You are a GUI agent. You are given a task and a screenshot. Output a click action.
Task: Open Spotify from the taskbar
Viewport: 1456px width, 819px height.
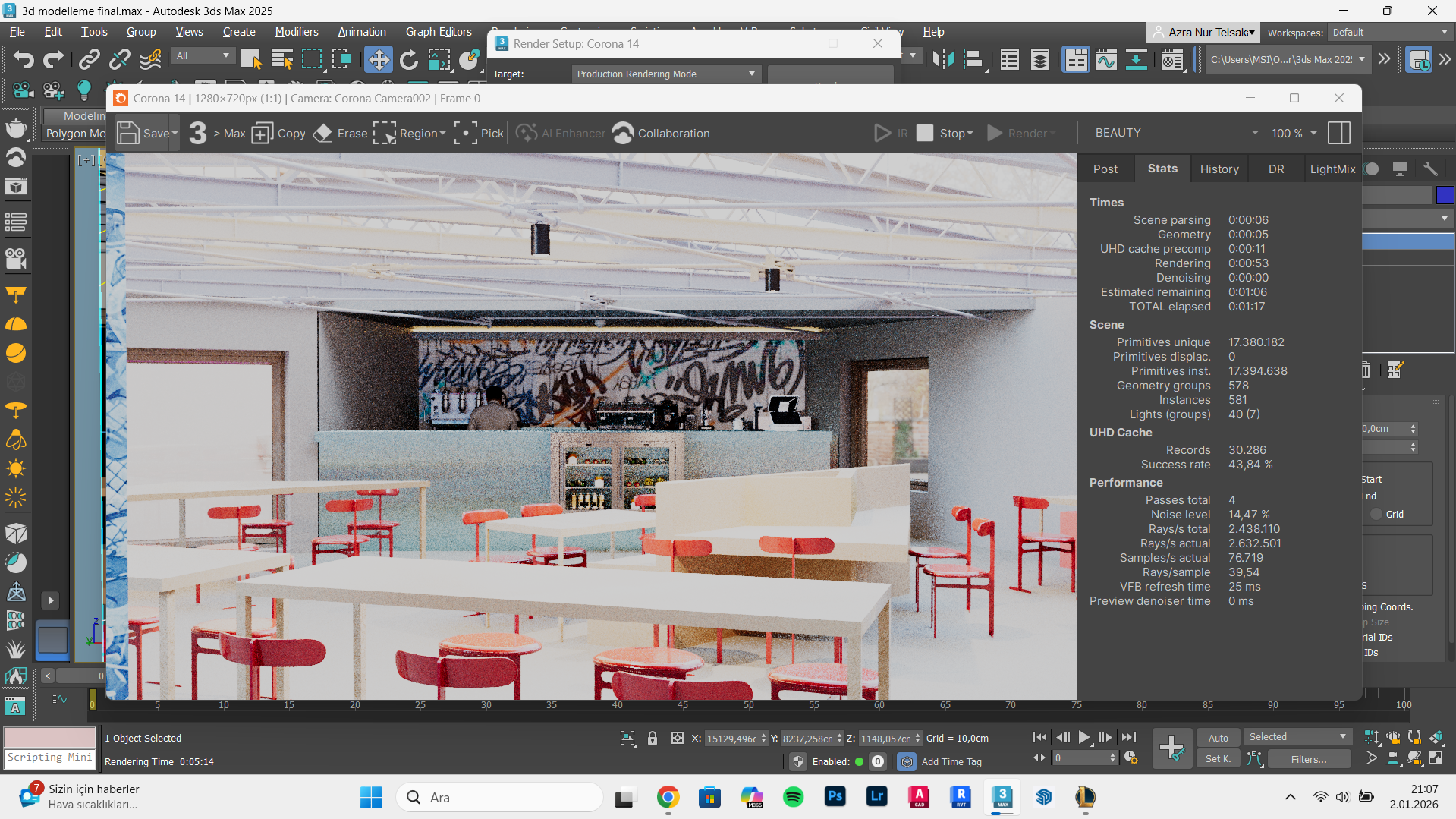coord(793,797)
